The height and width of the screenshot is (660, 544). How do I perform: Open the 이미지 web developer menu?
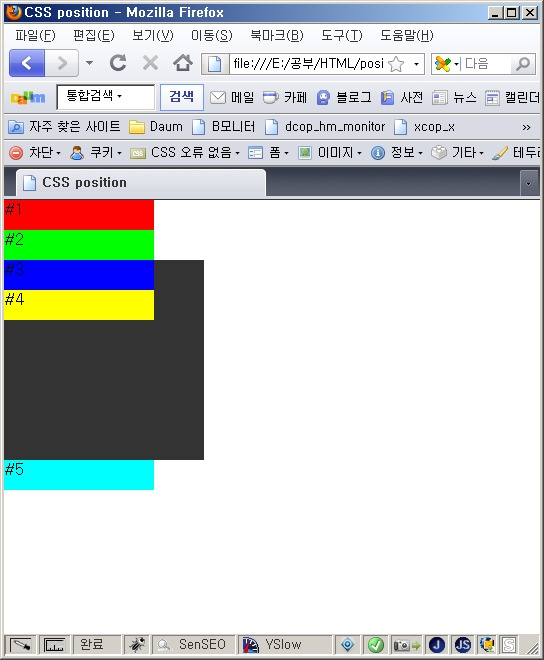330,152
